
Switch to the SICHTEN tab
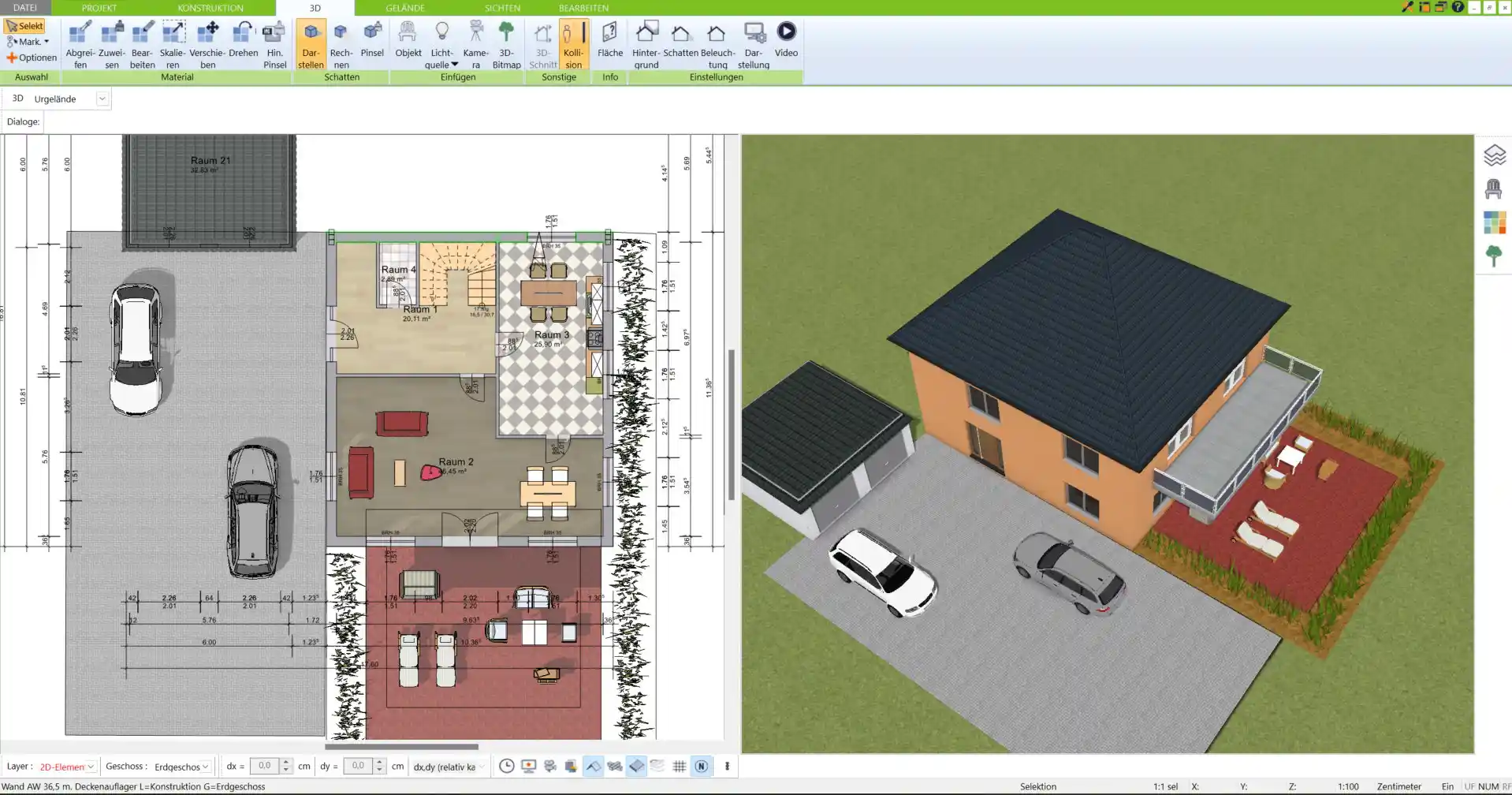[502, 8]
